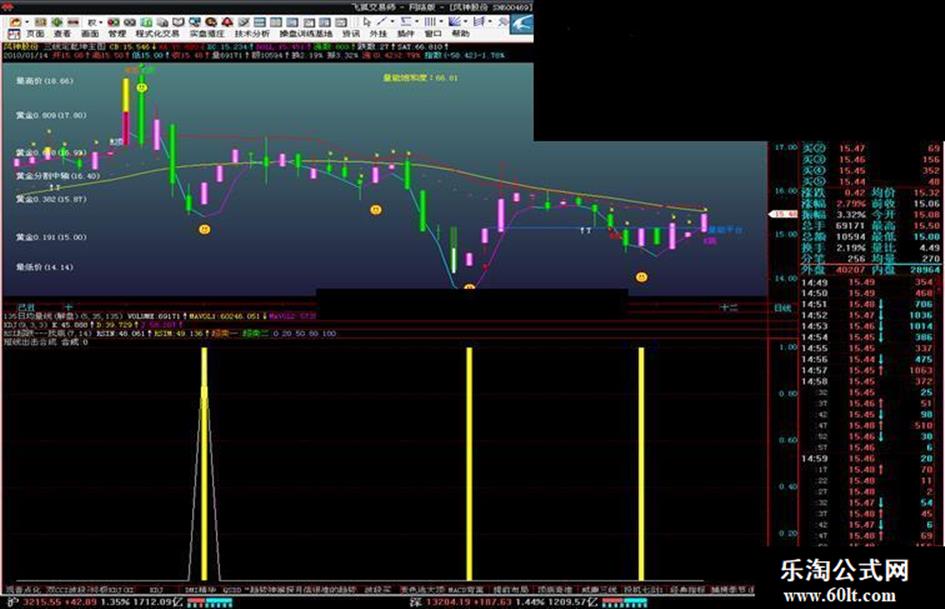
Task: Open the 页面 menu
Action: (x=36, y=34)
